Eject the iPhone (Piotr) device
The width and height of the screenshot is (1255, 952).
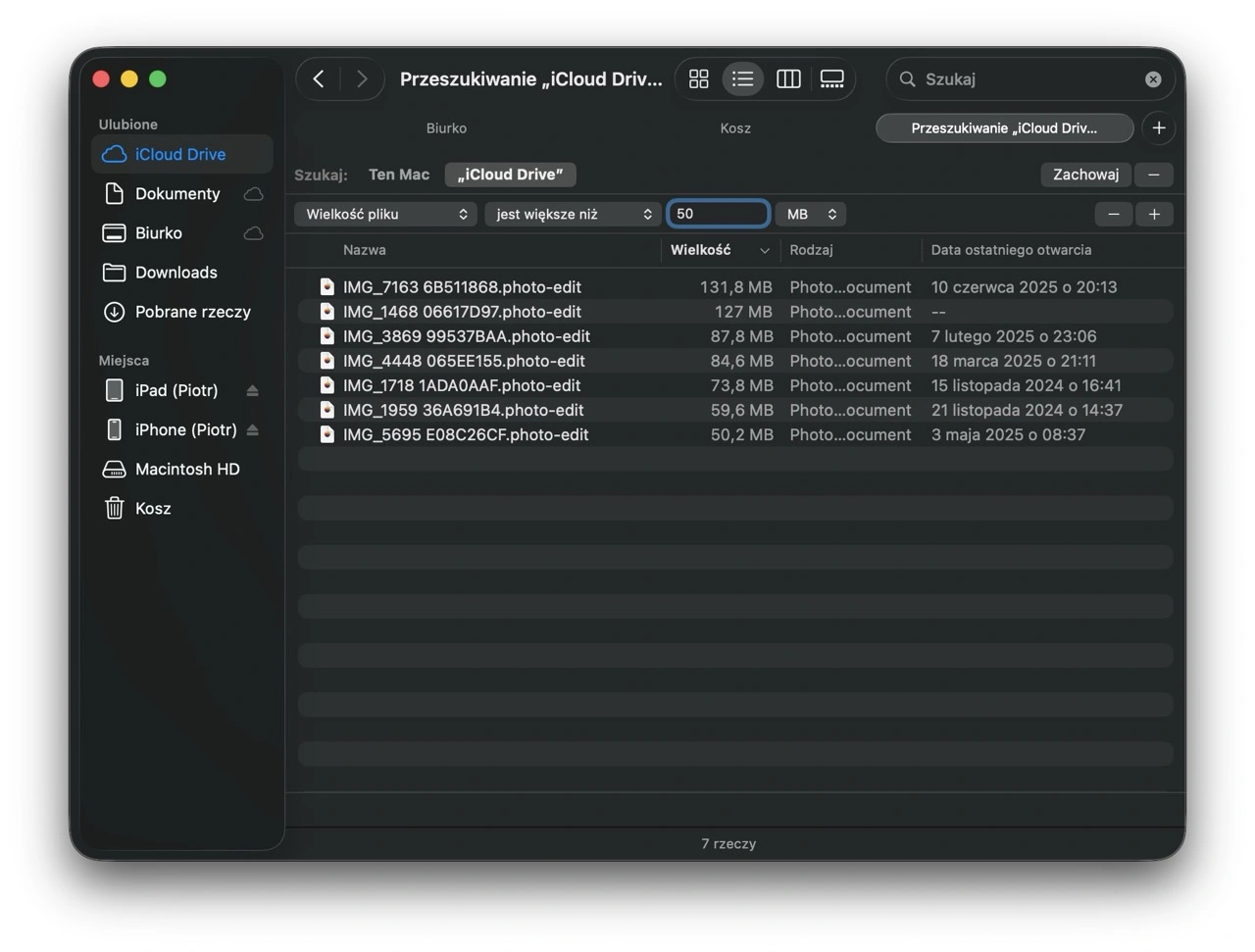point(252,430)
